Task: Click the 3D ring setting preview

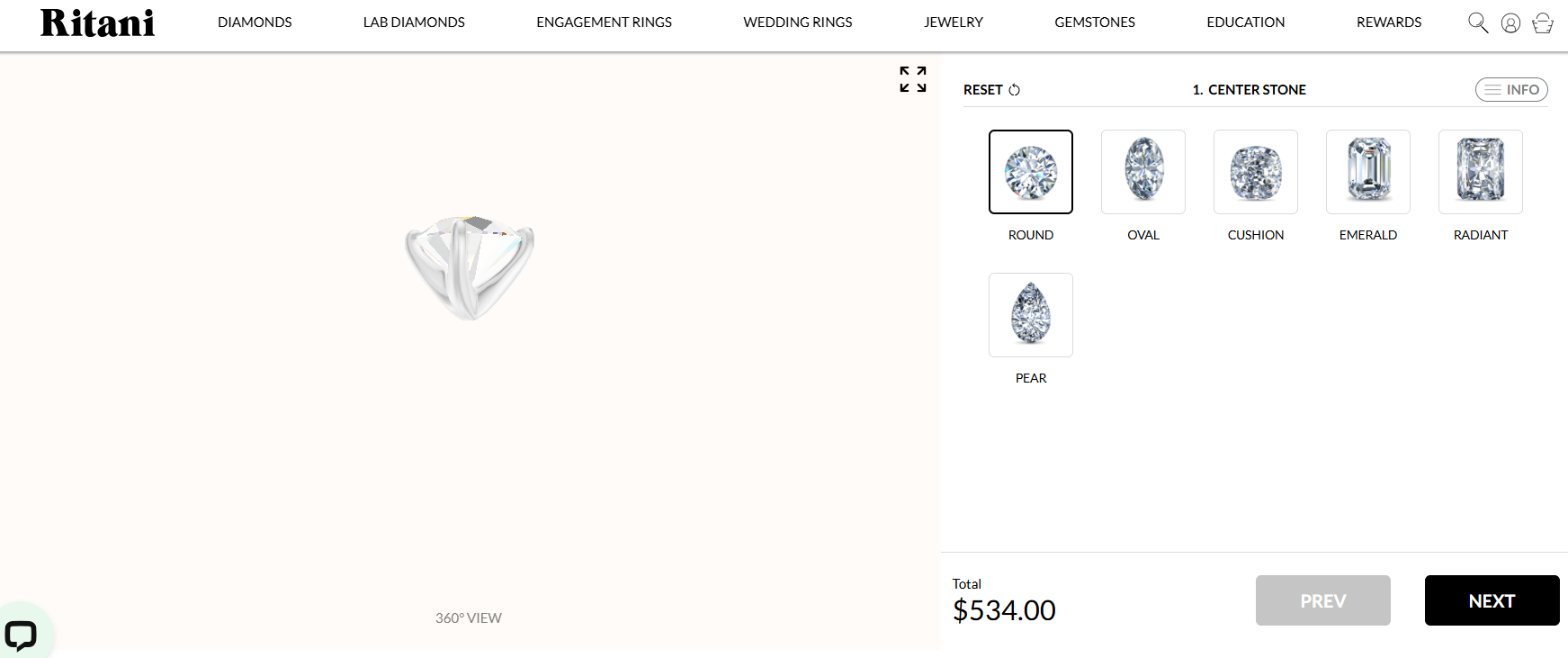Action: (x=470, y=266)
